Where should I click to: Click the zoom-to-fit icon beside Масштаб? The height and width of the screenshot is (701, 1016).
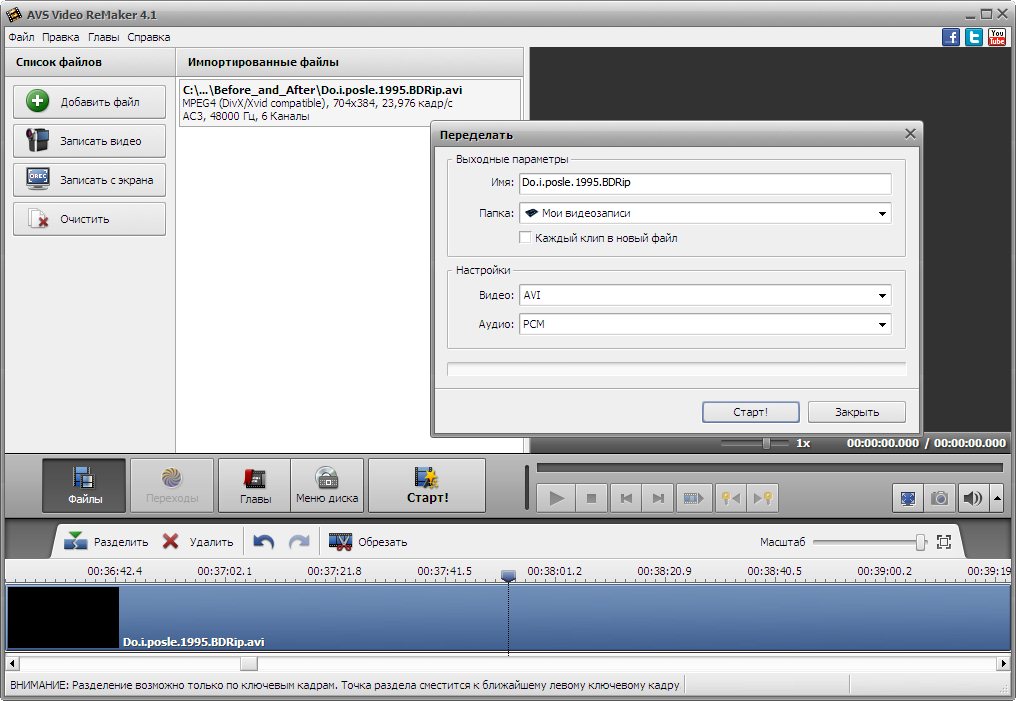pyautogui.click(x=944, y=542)
